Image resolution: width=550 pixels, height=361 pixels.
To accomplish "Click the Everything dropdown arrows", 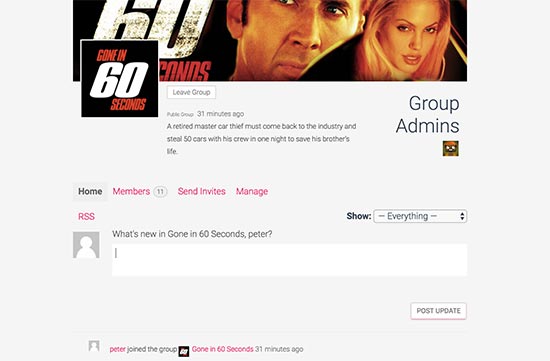I will 462,216.
